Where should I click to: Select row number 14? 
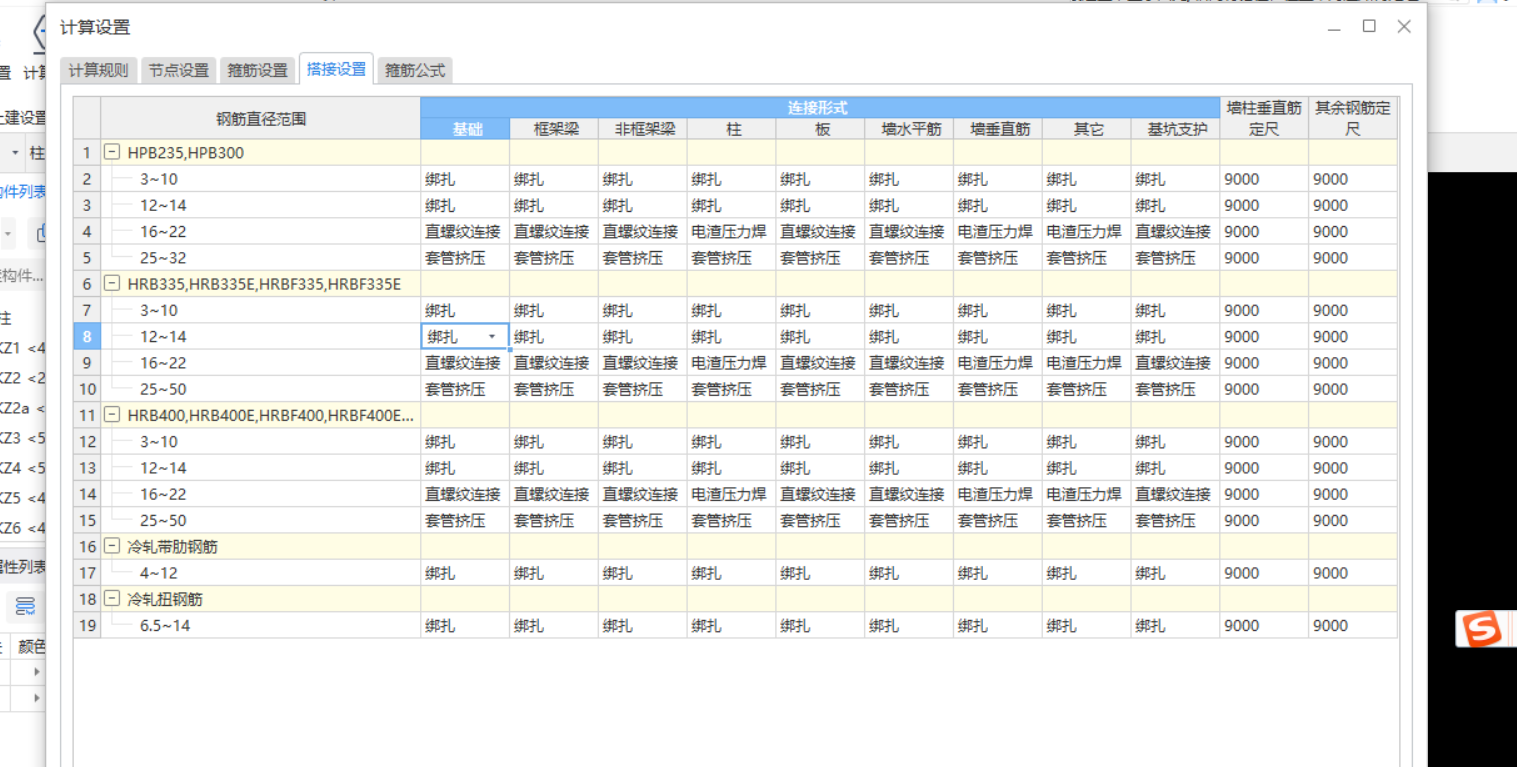click(87, 494)
